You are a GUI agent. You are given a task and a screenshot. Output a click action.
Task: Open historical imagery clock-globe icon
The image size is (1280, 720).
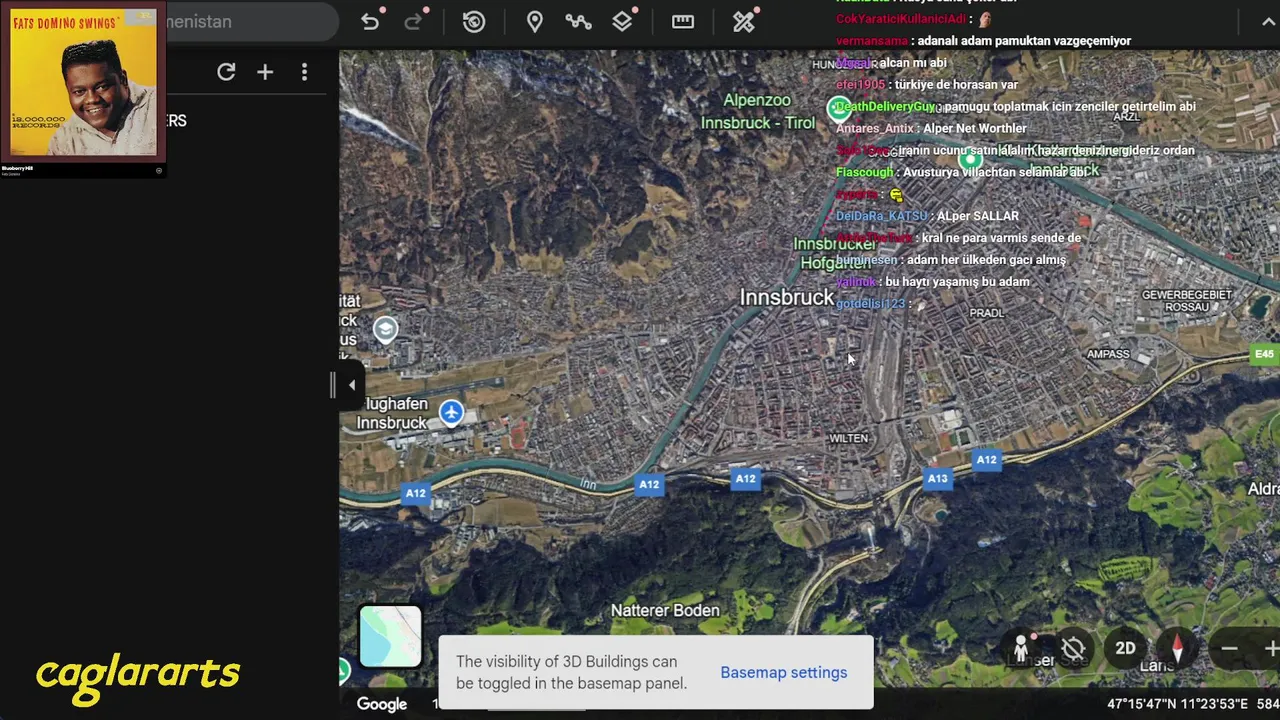click(474, 21)
